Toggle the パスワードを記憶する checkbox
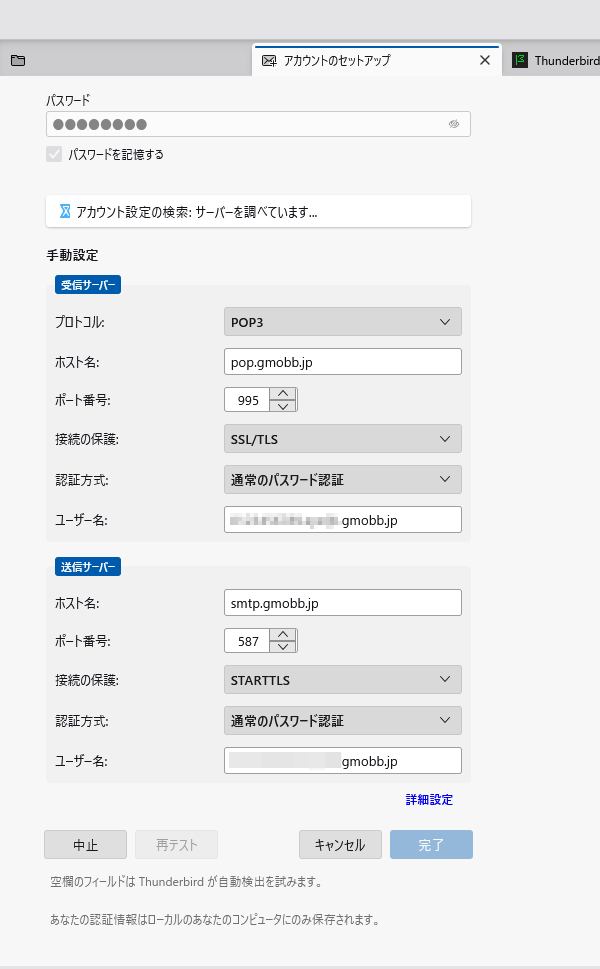The width and height of the screenshot is (600, 969). coord(54,155)
